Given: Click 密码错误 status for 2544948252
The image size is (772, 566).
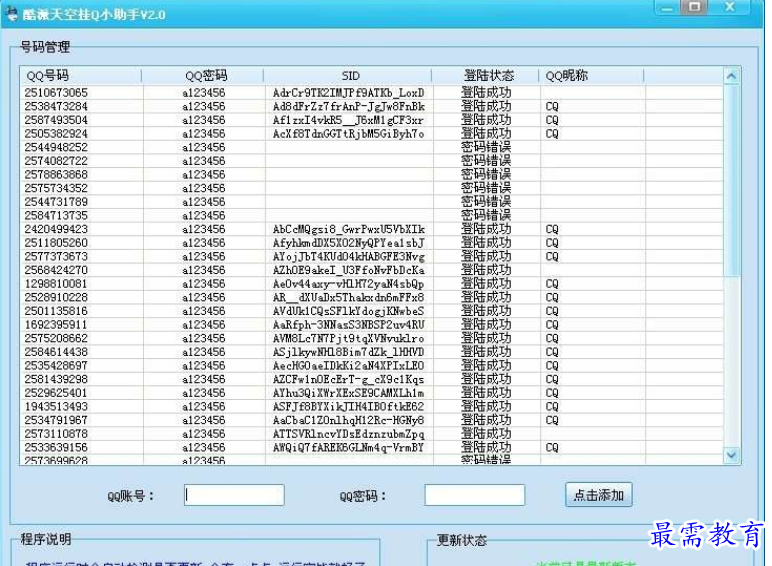Looking at the screenshot, I should pos(486,147).
